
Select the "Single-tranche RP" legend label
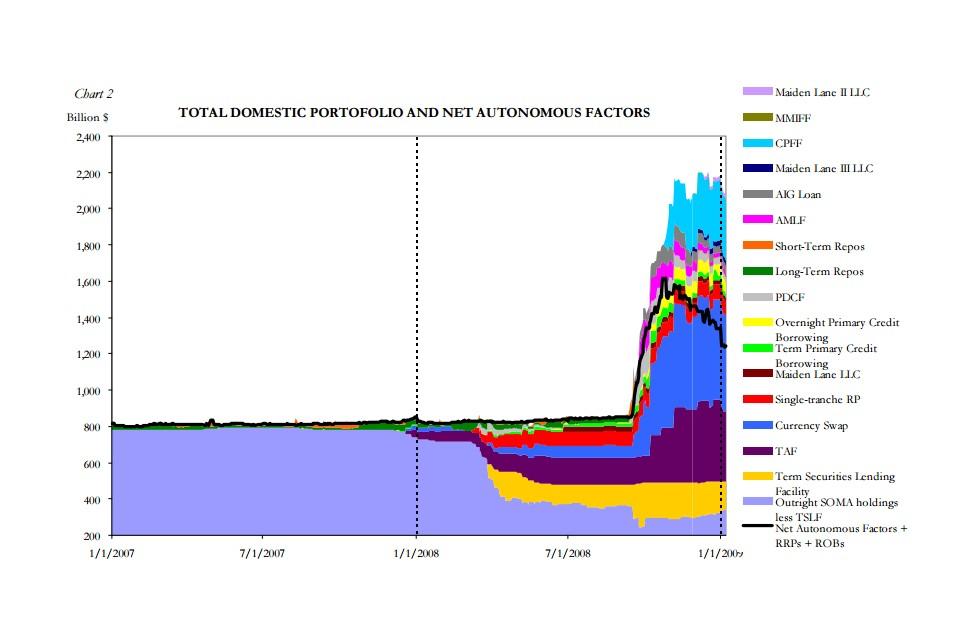coord(817,400)
